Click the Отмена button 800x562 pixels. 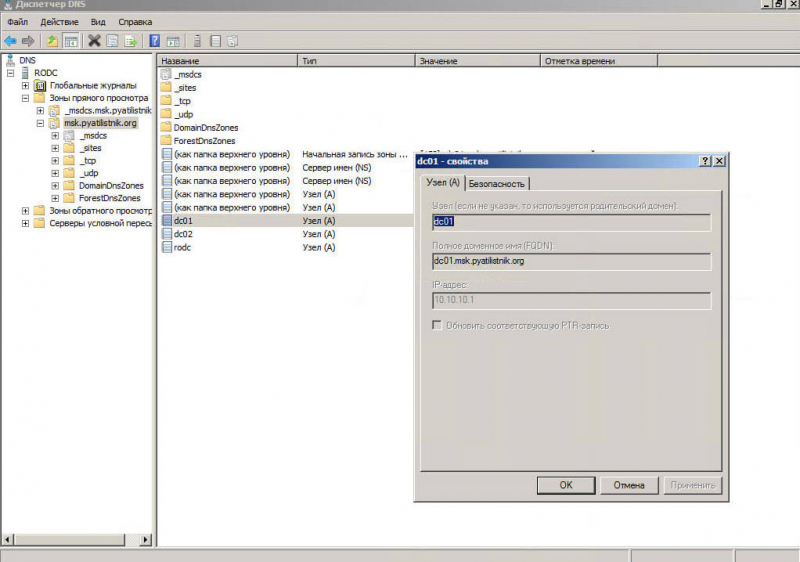click(x=629, y=485)
